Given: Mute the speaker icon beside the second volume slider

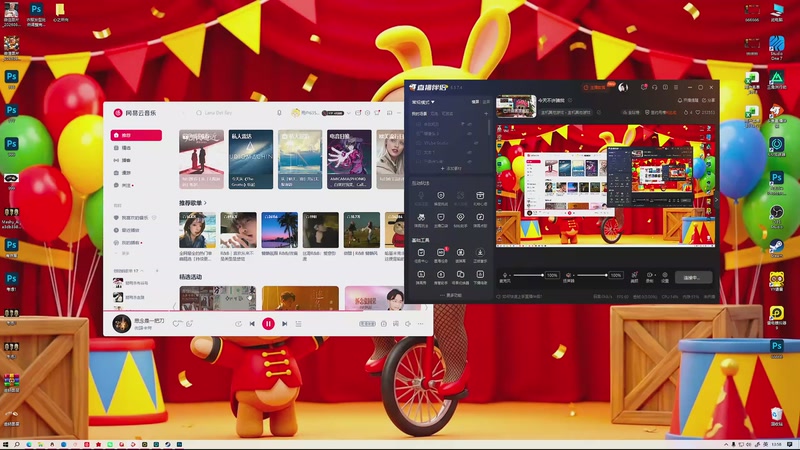Looking at the screenshot, I should coord(568,275).
